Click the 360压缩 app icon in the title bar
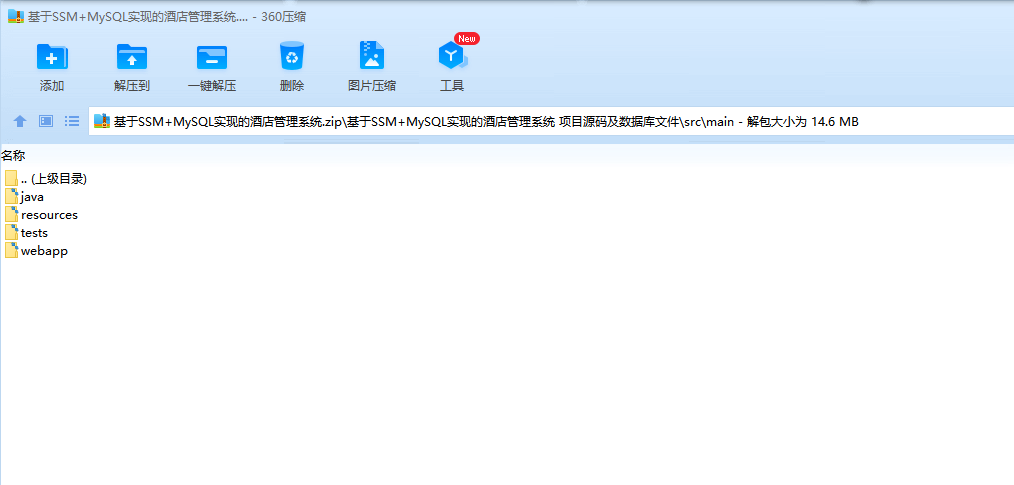1014x485 pixels. tap(16, 17)
